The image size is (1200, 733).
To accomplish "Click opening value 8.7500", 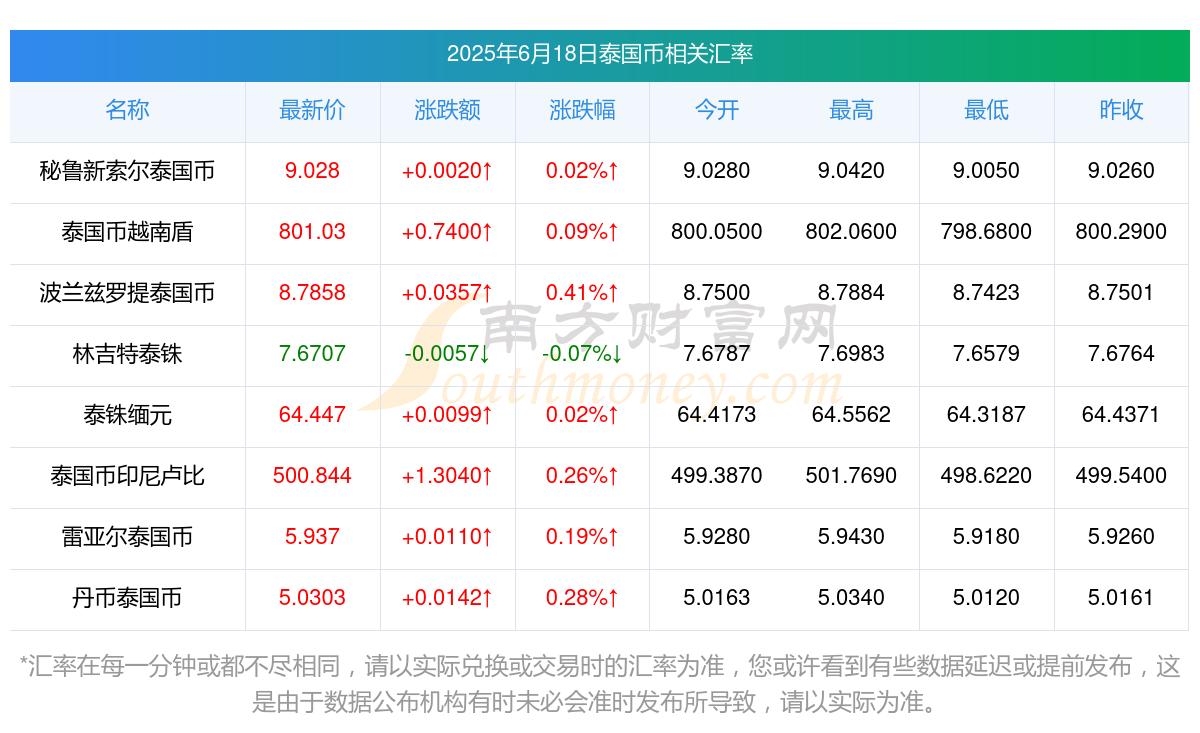I will coord(717,293).
